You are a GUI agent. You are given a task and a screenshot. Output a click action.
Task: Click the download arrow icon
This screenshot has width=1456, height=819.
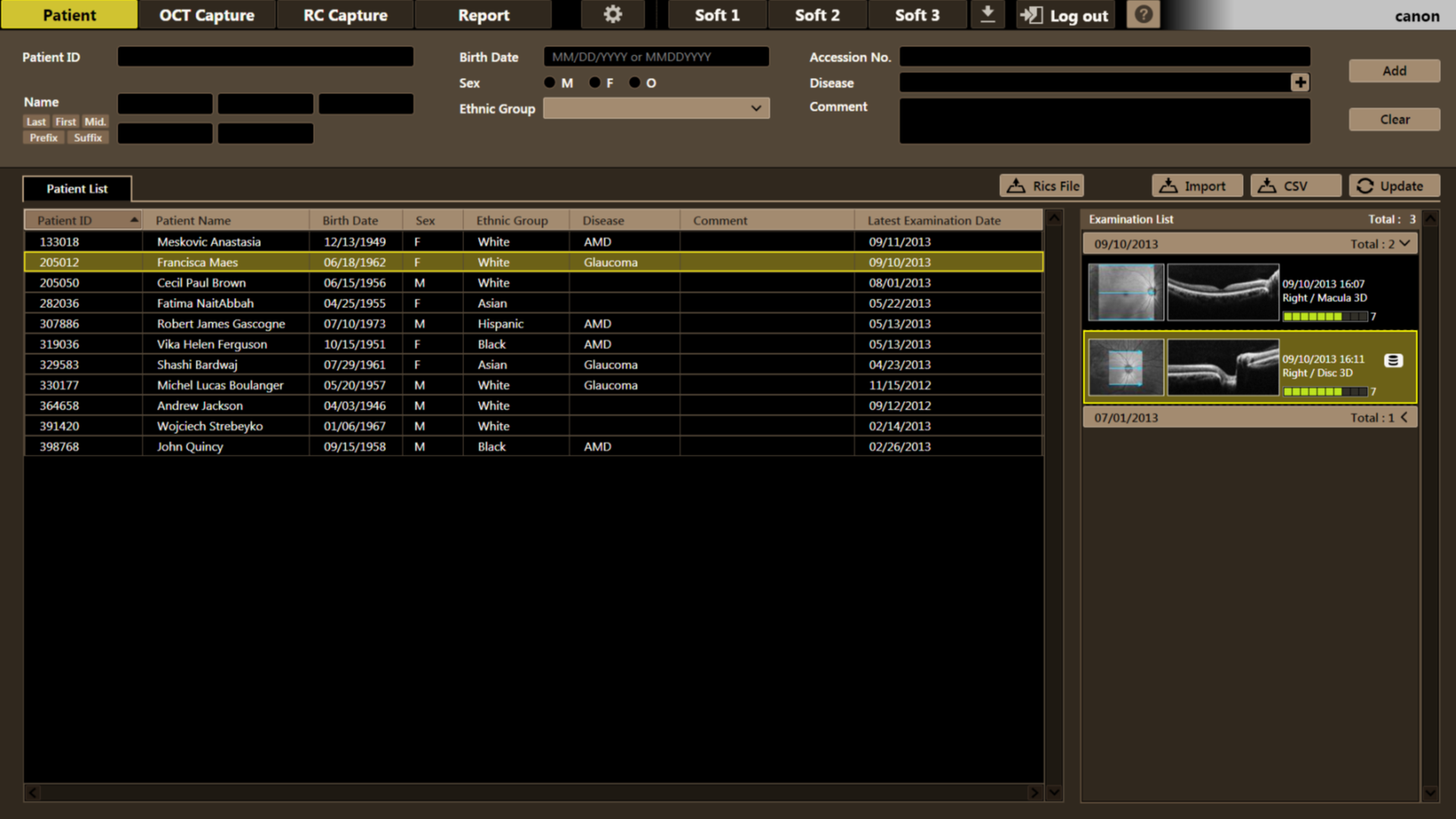point(988,14)
